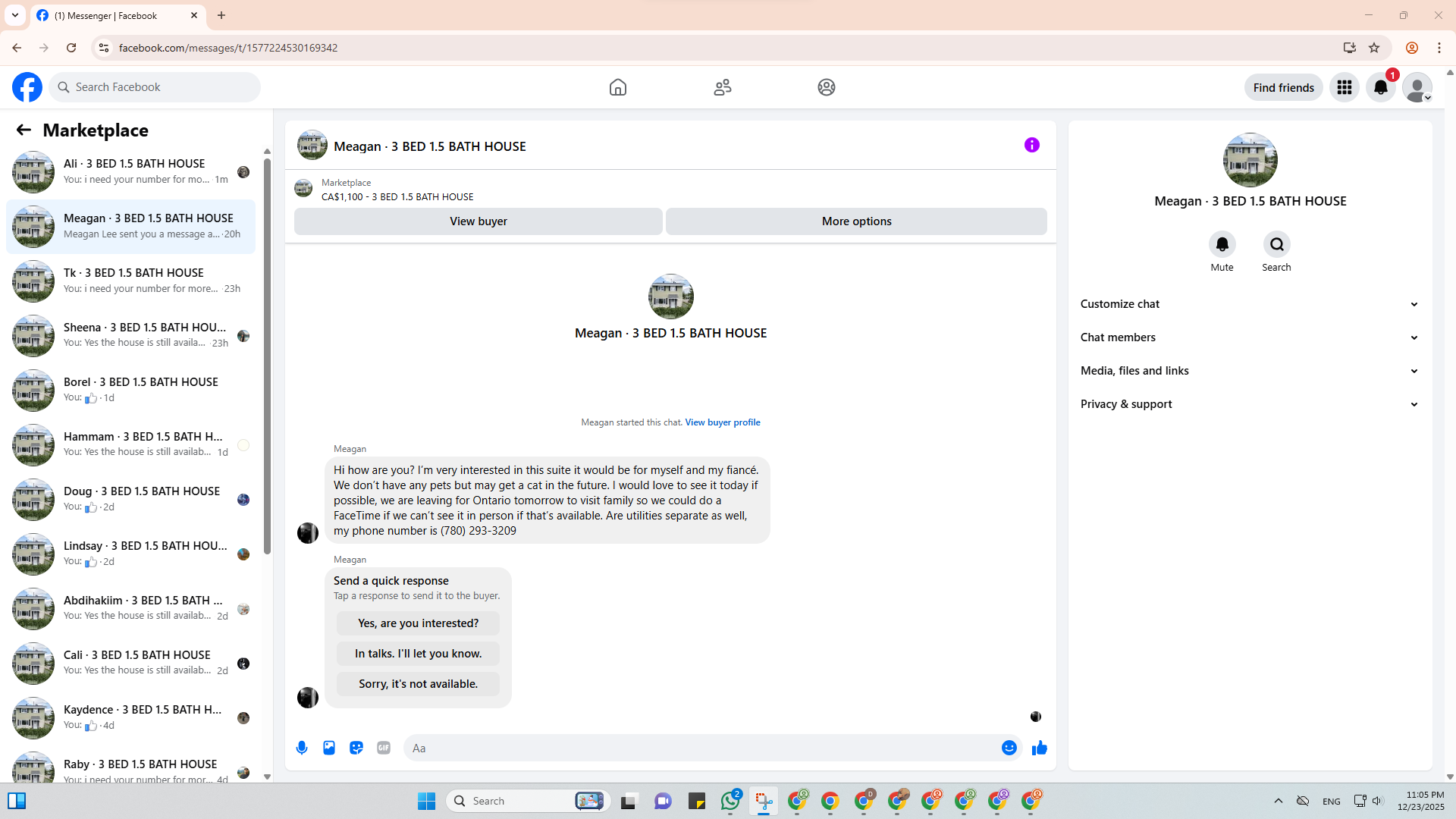Screen dimensions: 1456x819
Task: Send a thumbs-up like
Action: (1039, 748)
